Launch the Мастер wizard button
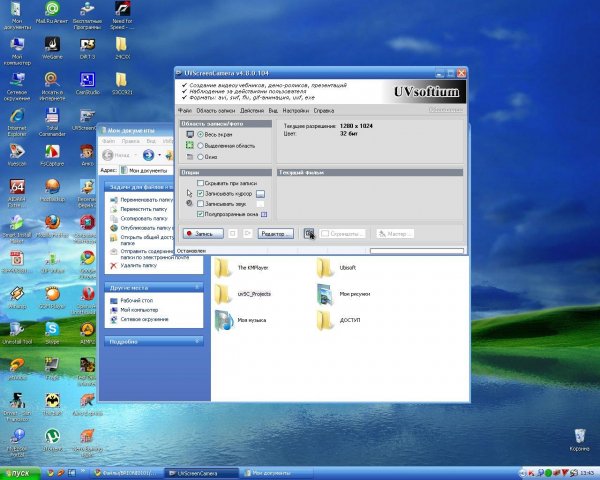 (395, 233)
